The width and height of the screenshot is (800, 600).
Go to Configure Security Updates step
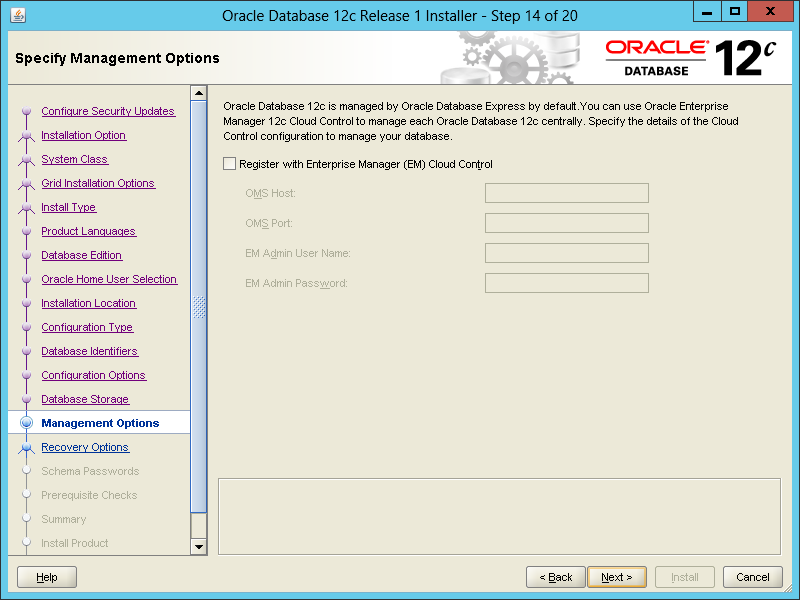pos(108,111)
